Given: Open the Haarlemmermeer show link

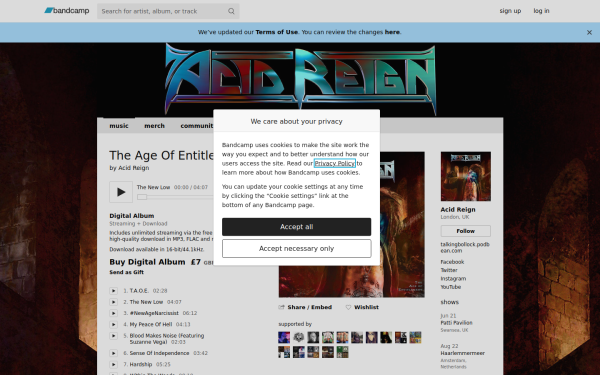Looking at the screenshot, I should (463, 353).
